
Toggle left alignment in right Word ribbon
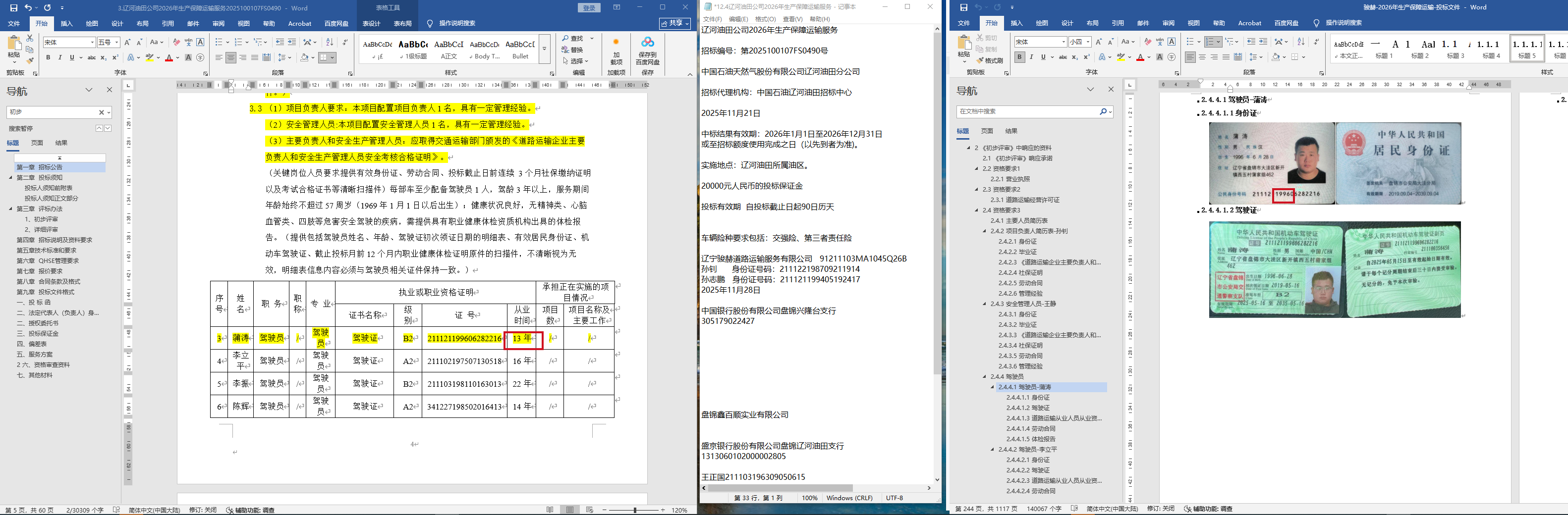tap(1190, 57)
